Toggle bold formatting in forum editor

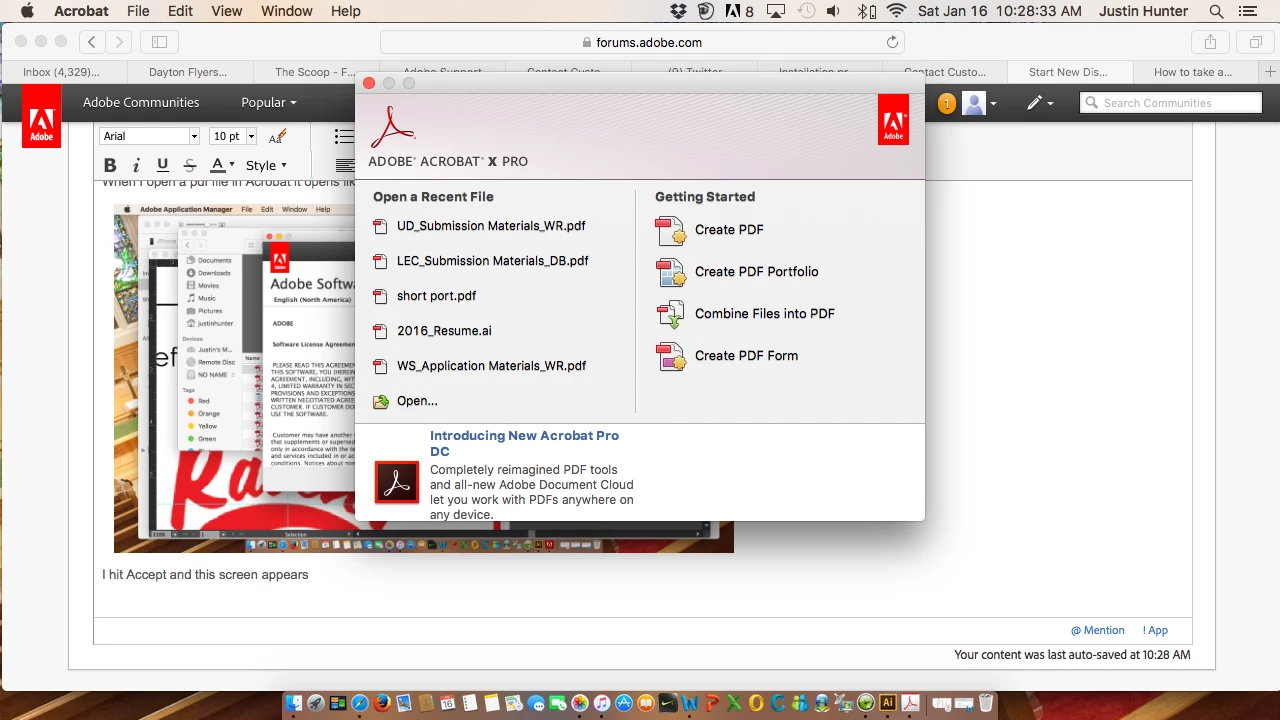coord(110,165)
